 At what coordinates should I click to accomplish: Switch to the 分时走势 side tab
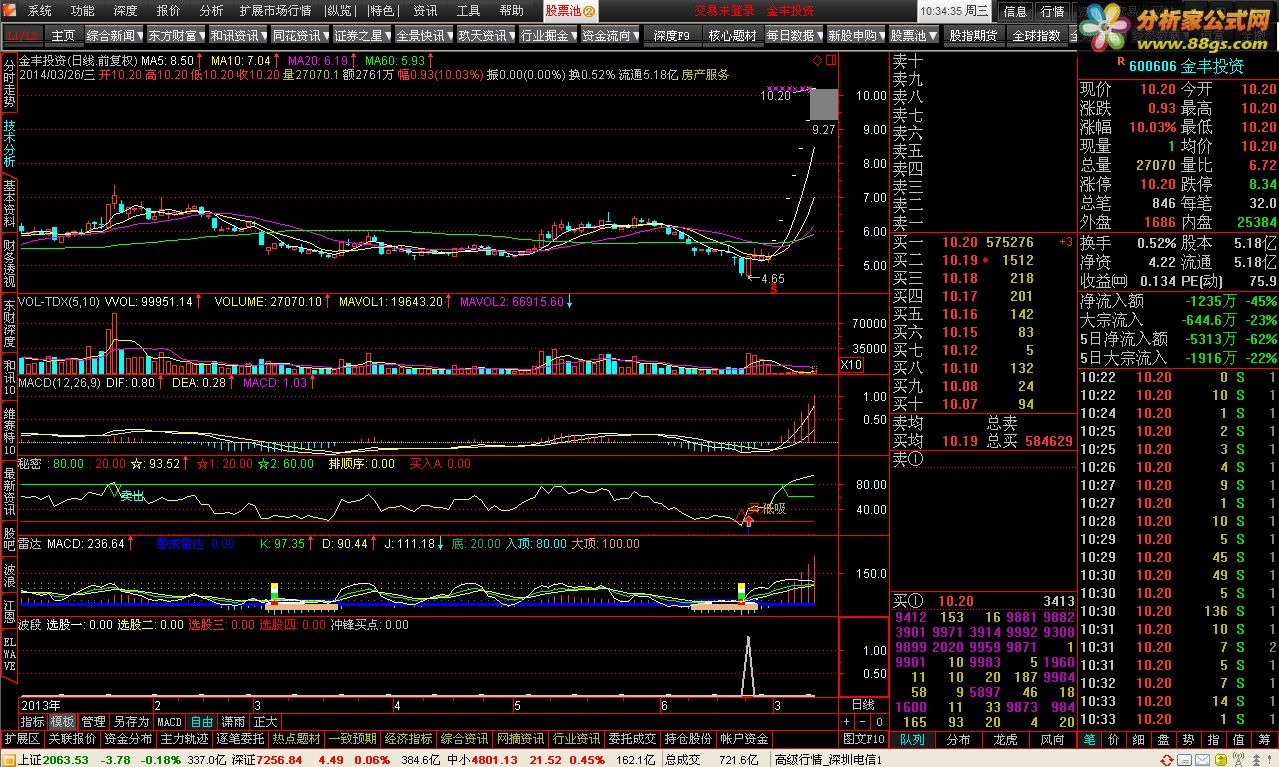(x=9, y=84)
